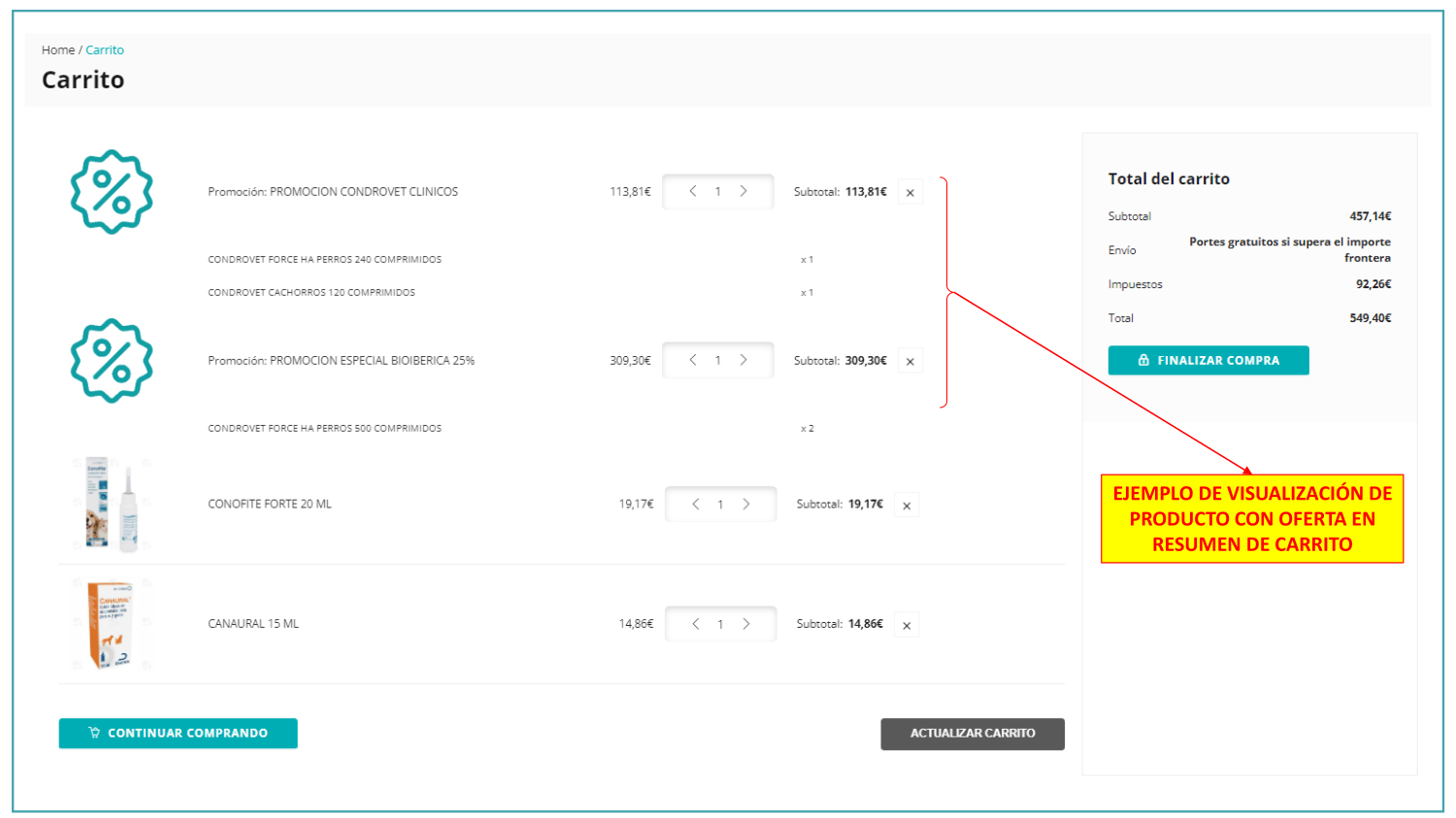The width and height of the screenshot is (1456, 818).
Task: Open the Carrito breadcrumb link
Action: coord(104,50)
